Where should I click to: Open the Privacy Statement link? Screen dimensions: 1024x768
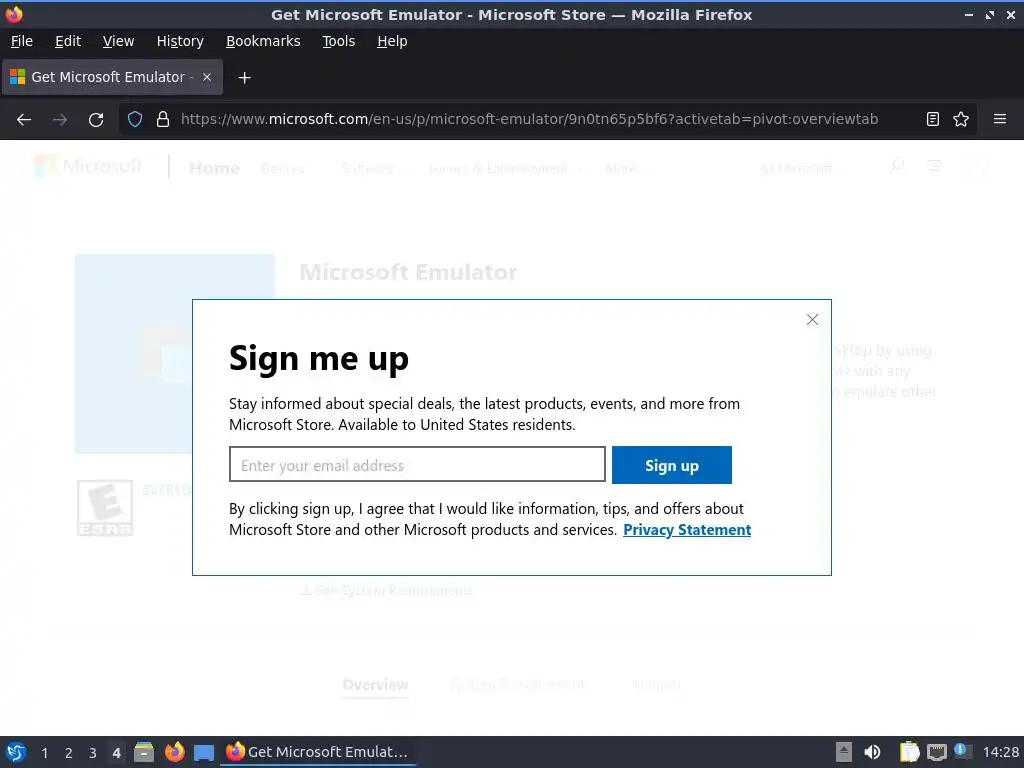(x=686, y=530)
